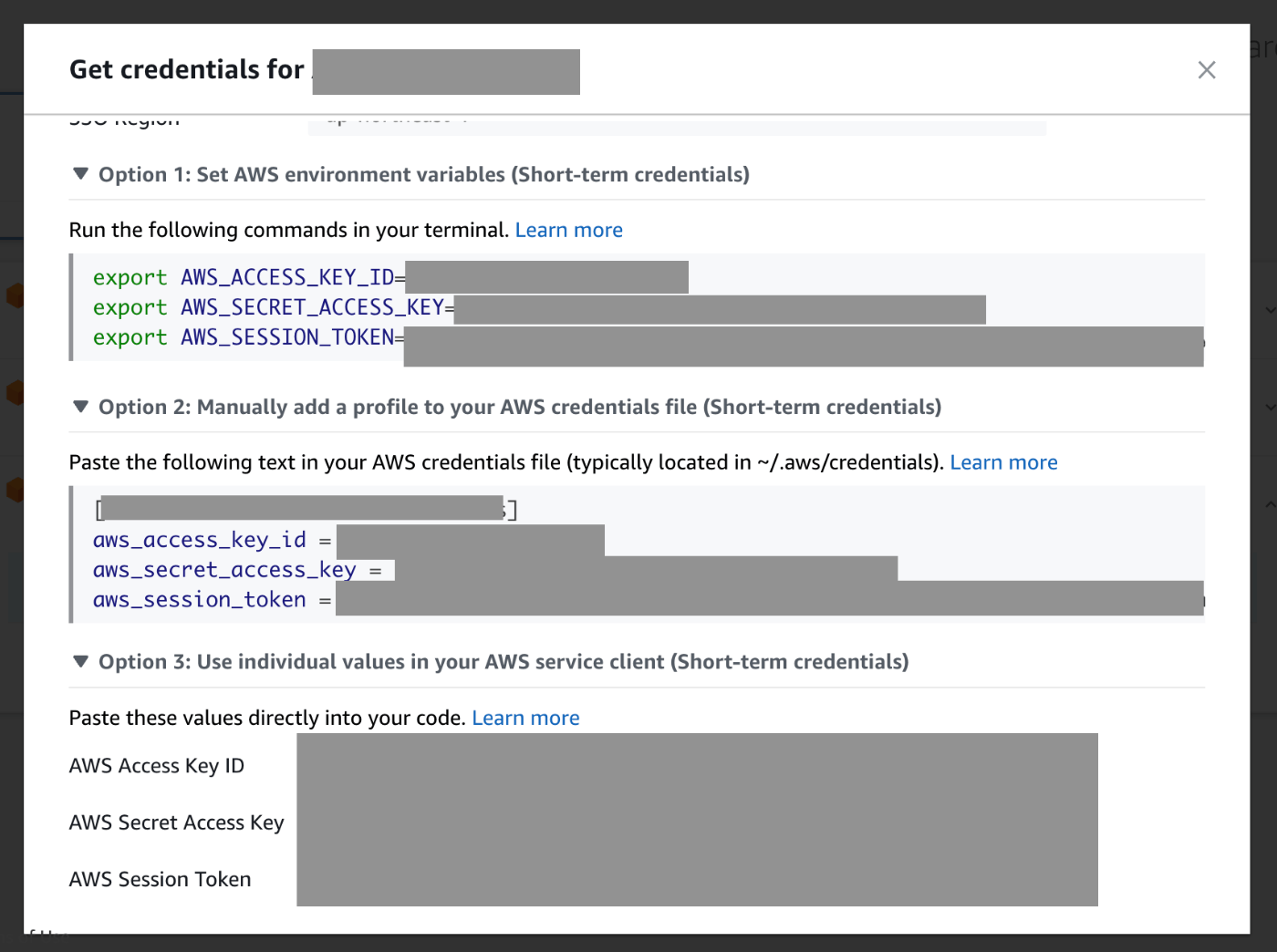Viewport: 1277px width, 952px height.
Task: Click the Option 2 Manually add a profile heading
Action: coord(520,407)
